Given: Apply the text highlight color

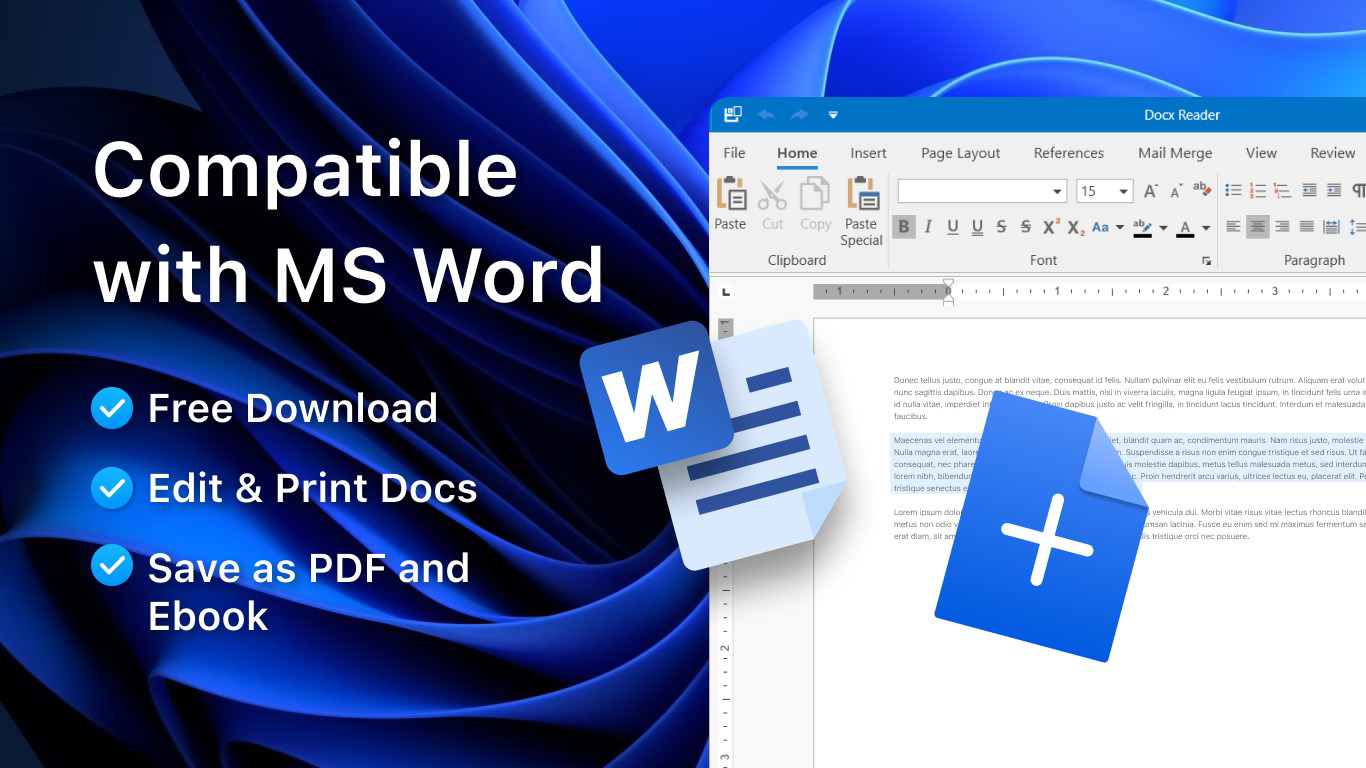Looking at the screenshot, I should click(1143, 227).
